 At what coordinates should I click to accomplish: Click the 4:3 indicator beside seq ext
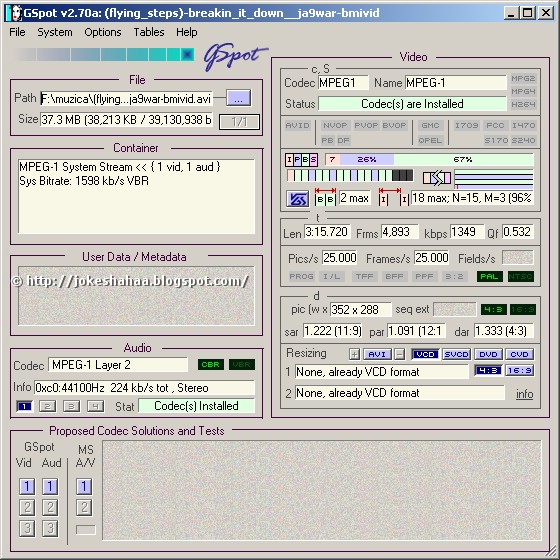[494, 309]
